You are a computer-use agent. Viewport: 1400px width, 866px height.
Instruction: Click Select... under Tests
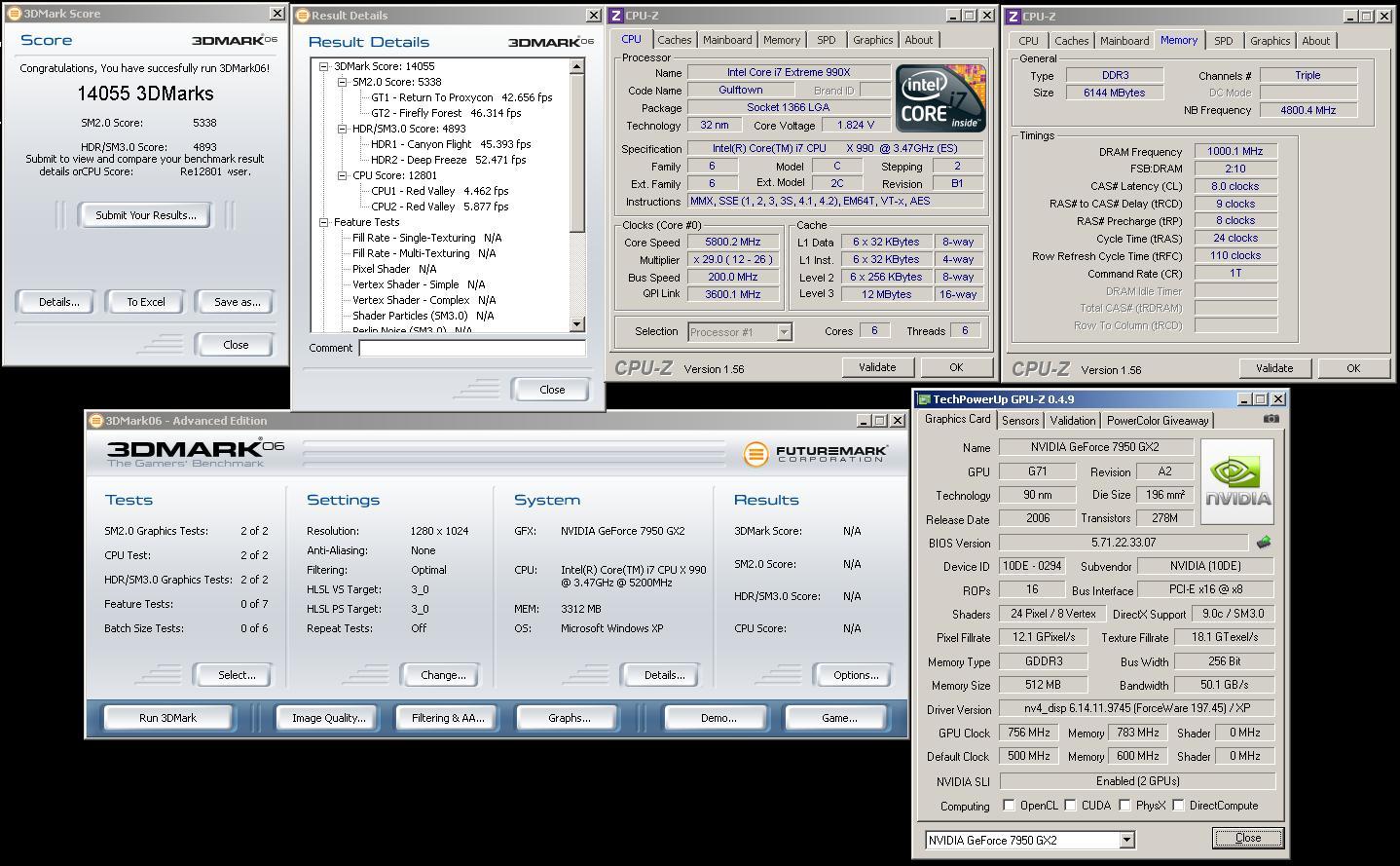pyautogui.click(x=236, y=675)
